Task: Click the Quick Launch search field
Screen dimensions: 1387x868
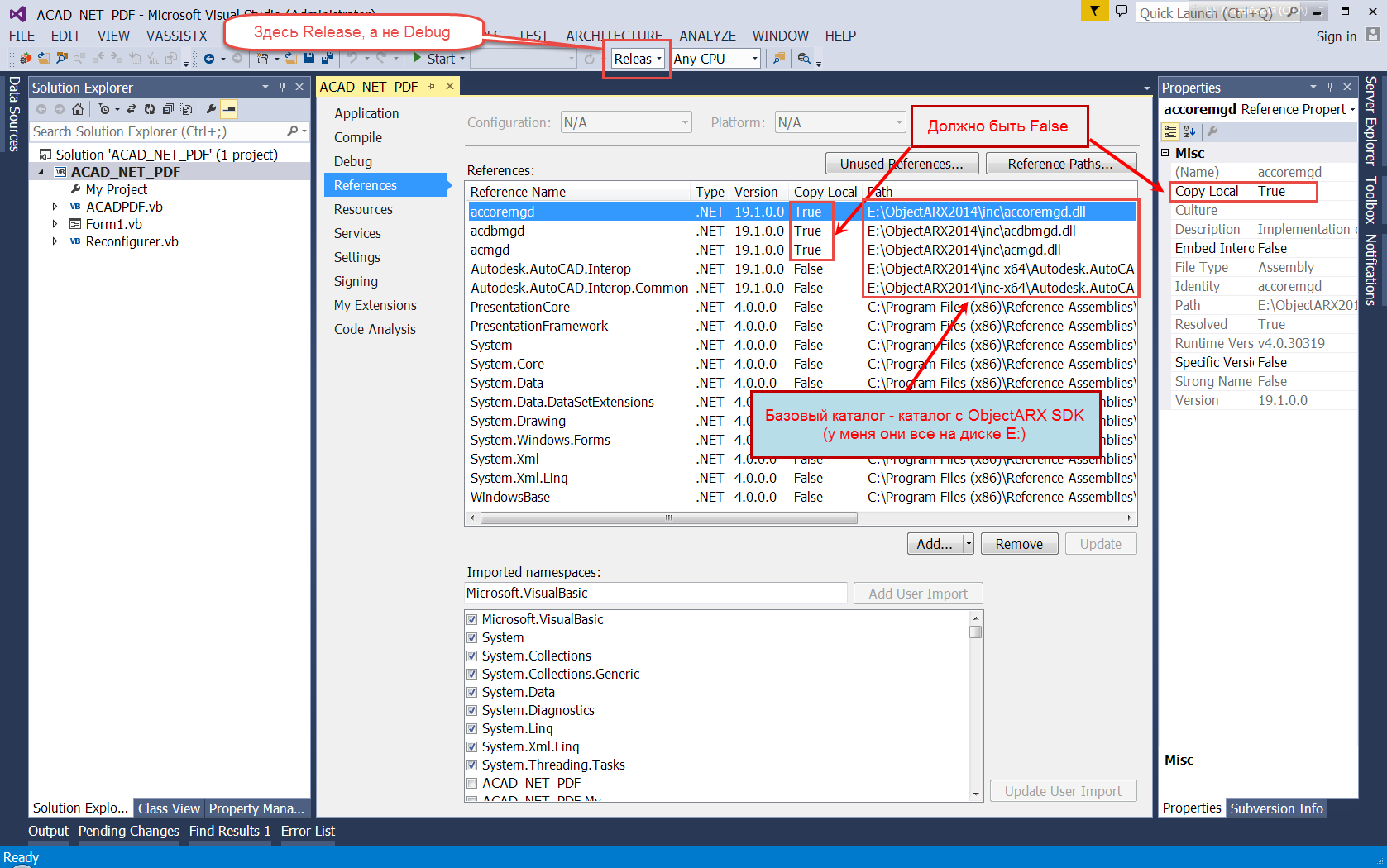Action: pyautogui.click(x=1220, y=12)
